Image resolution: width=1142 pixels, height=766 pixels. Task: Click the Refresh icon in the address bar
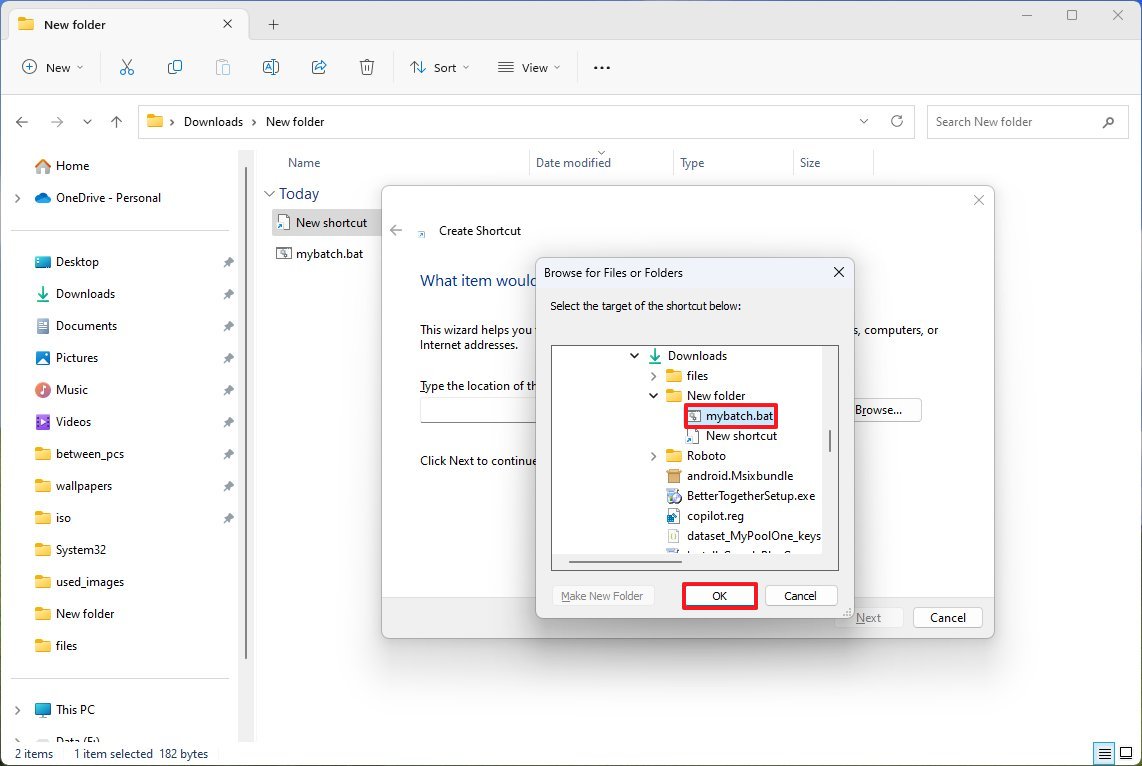pos(897,121)
